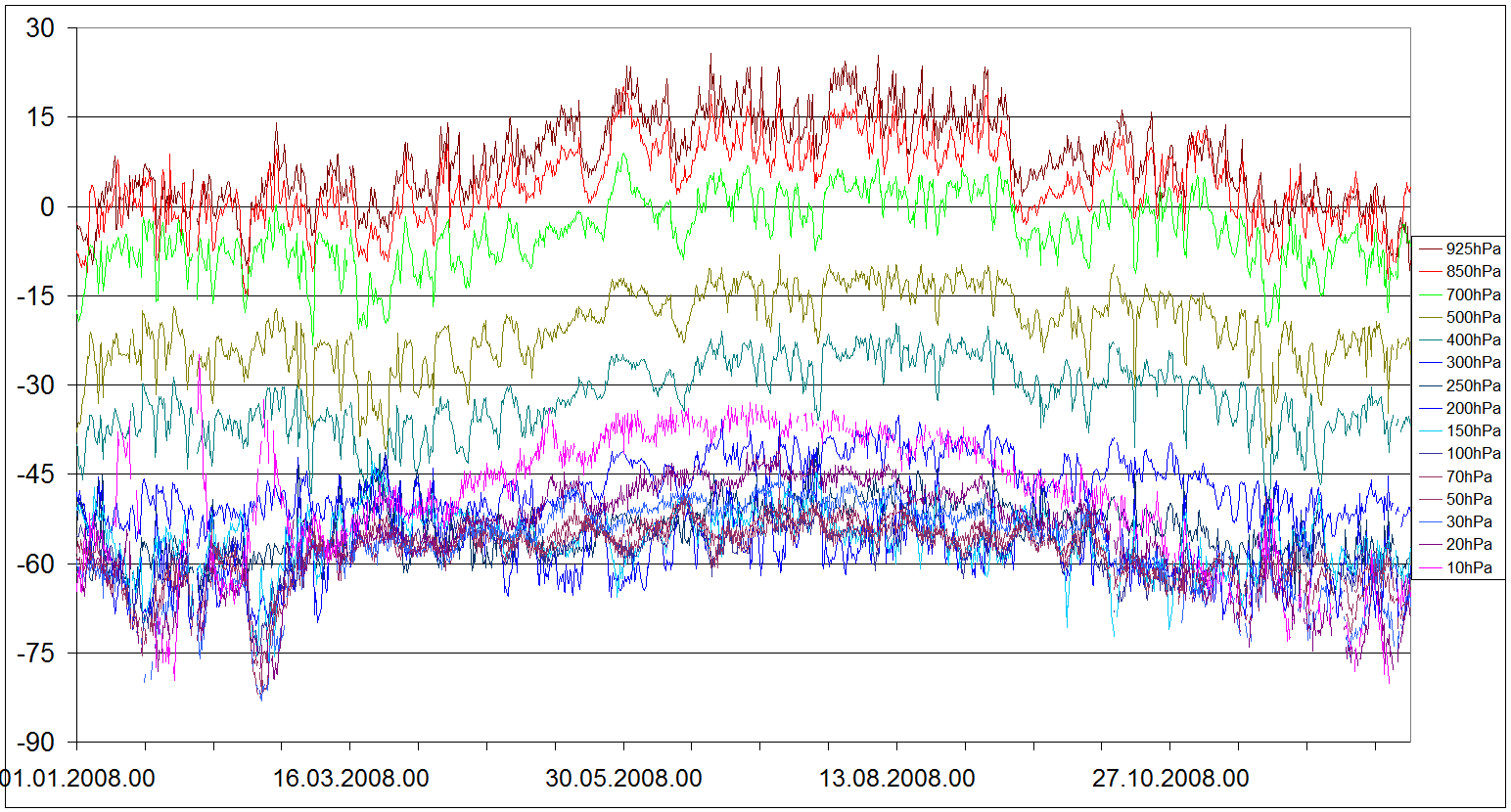This screenshot has width=1511, height=812.
Task: Click the 250hPa legend label
Action: (x=1473, y=385)
